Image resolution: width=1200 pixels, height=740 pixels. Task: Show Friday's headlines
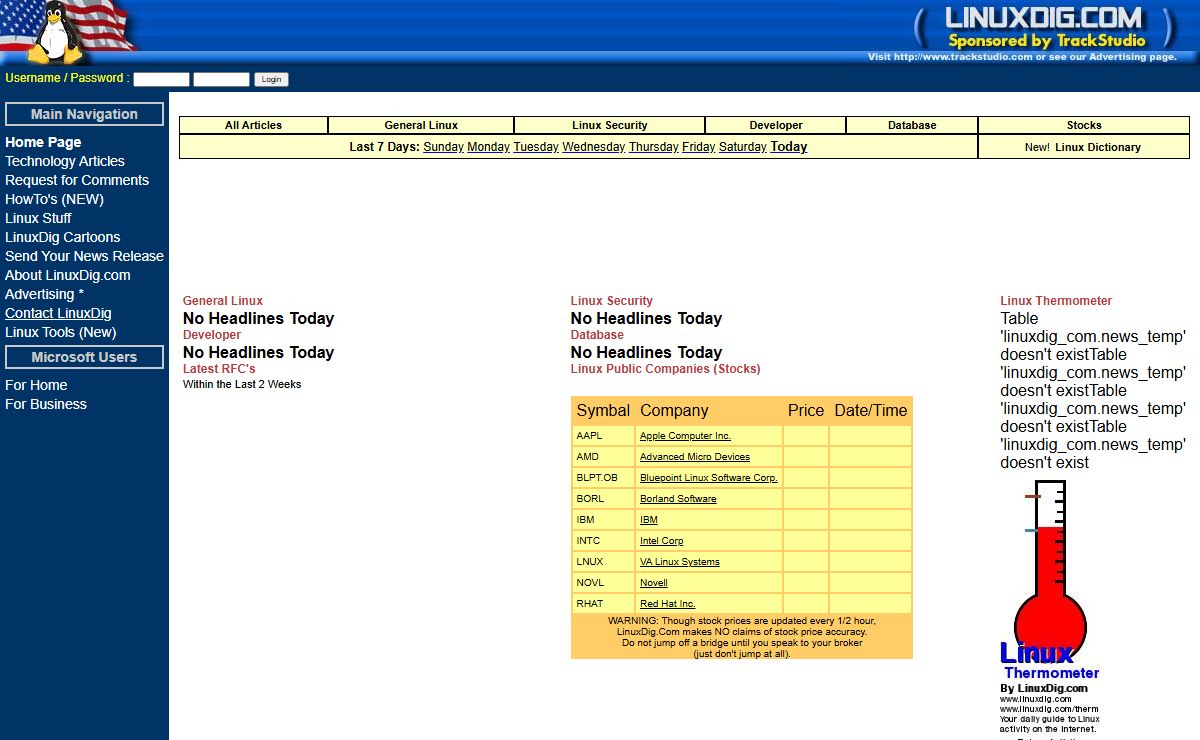(x=699, y=147)
